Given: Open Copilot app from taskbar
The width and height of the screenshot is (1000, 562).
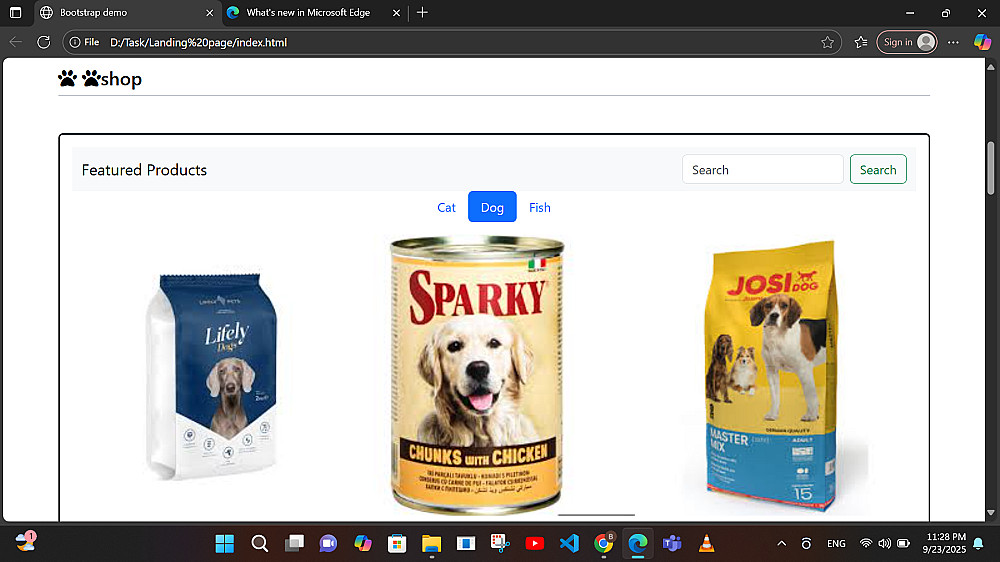Looking at the screenshot, I should (x=363, y=544).
